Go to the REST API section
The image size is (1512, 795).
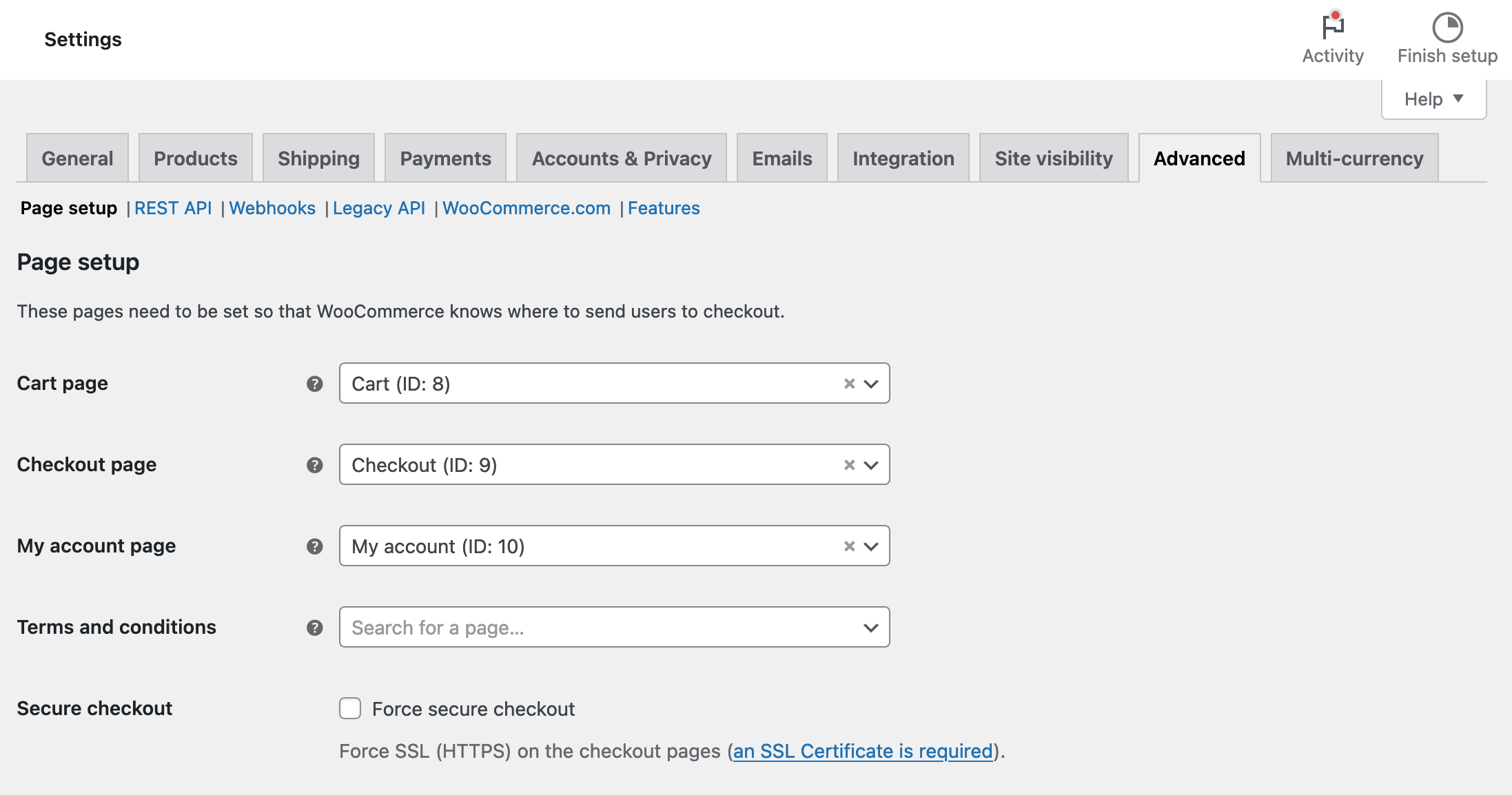coord(173,208)
